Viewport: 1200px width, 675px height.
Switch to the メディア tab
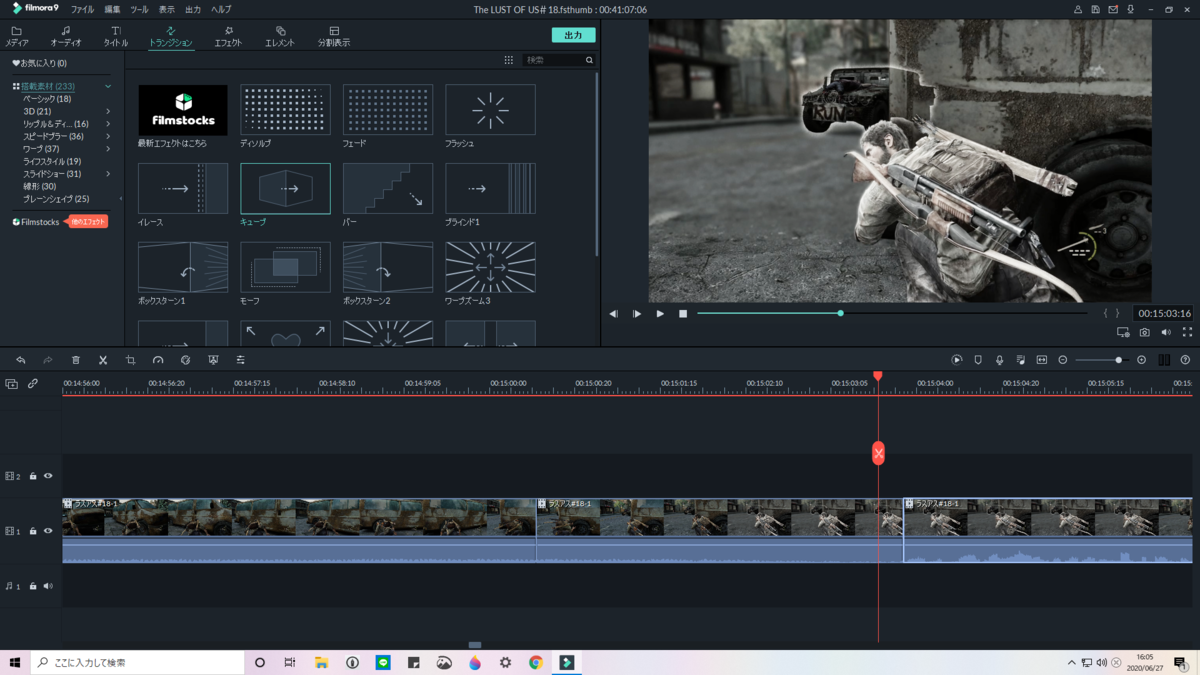tap(17, 37)
